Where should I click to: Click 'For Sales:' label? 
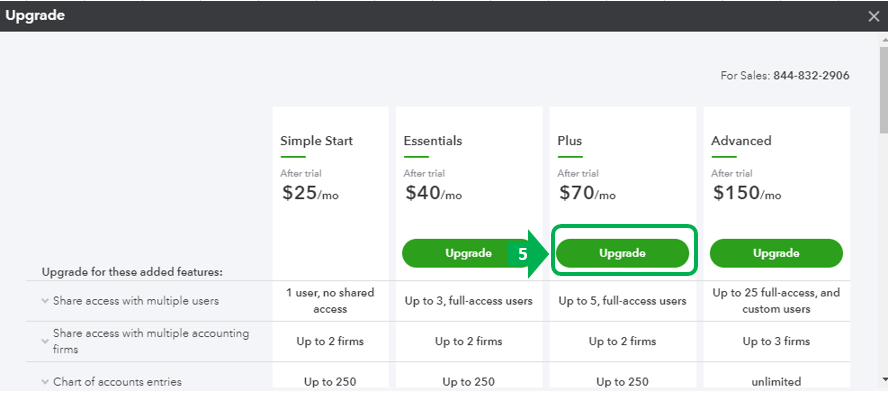[x=745, y=75]
